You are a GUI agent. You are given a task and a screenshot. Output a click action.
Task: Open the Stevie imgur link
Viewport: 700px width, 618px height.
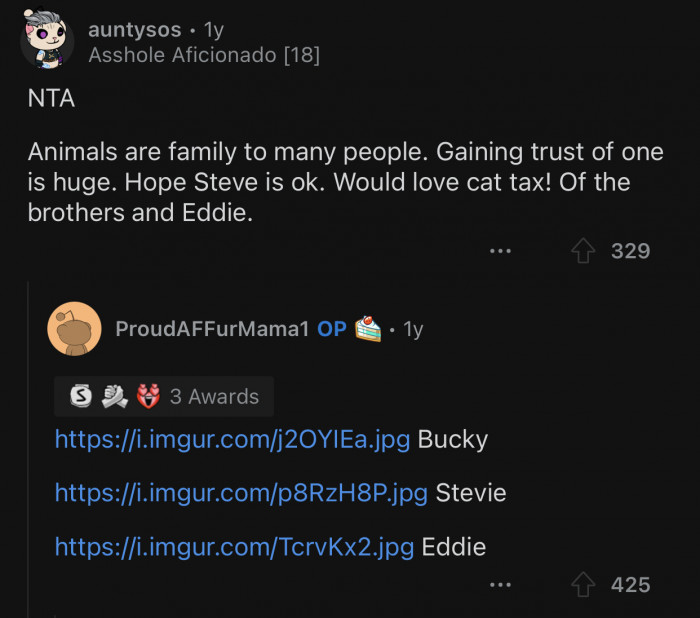tap(241, 493)
